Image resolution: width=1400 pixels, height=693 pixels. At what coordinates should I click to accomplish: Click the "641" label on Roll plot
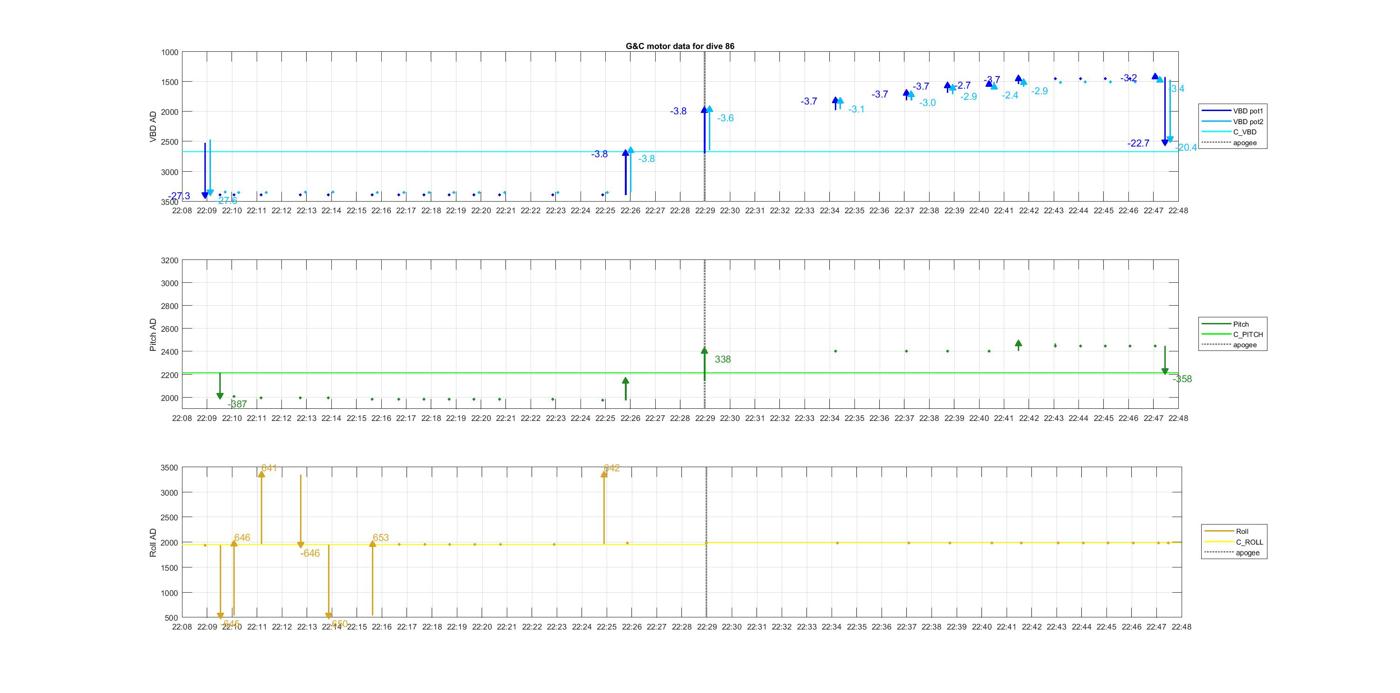[269, 468]
